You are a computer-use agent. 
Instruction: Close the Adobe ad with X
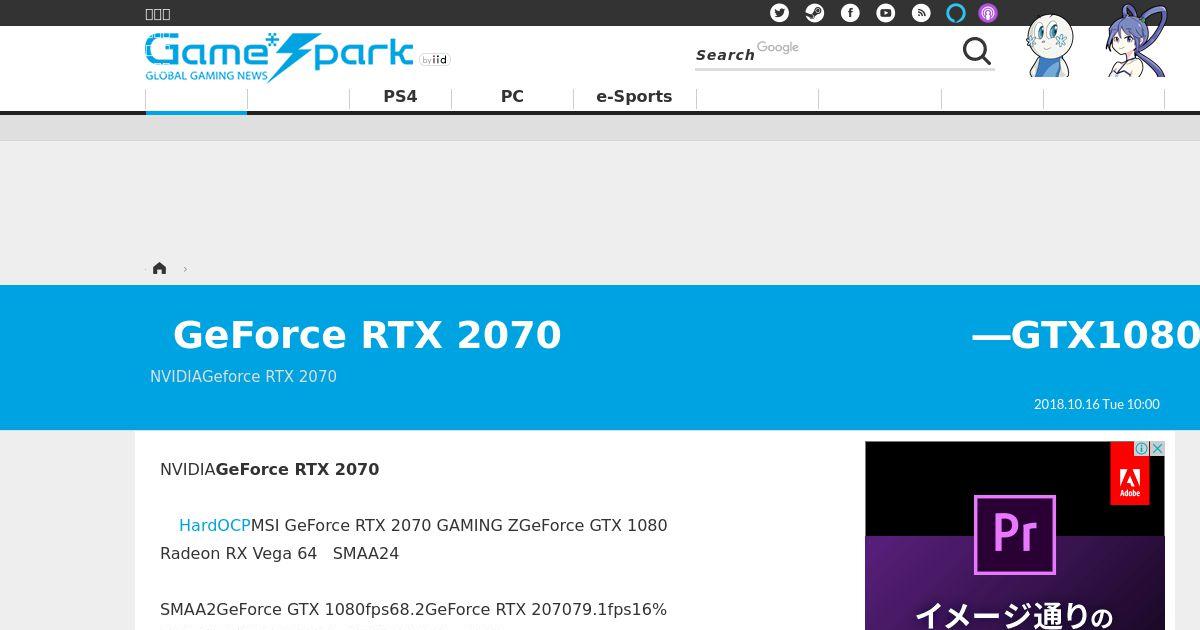click(1157, 449)
